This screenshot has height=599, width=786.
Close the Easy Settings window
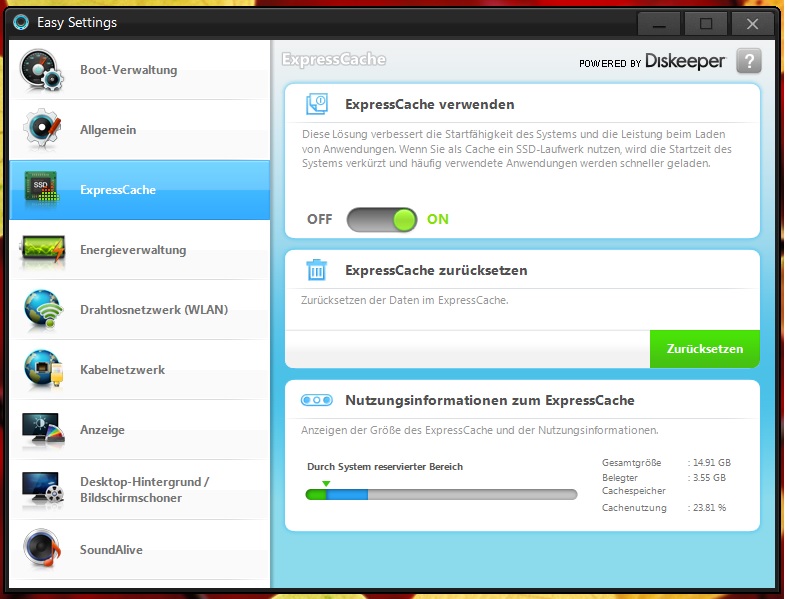point(752,24)
